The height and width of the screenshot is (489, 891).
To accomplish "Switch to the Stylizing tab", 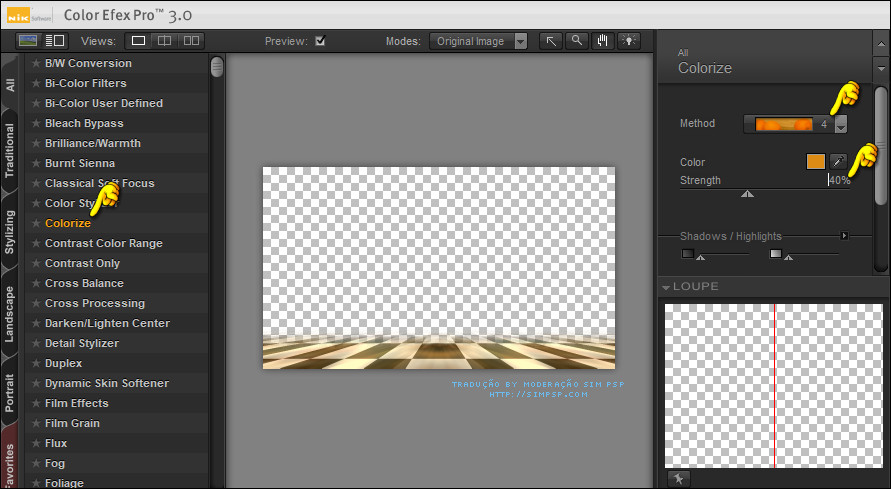I will point(10,231).
